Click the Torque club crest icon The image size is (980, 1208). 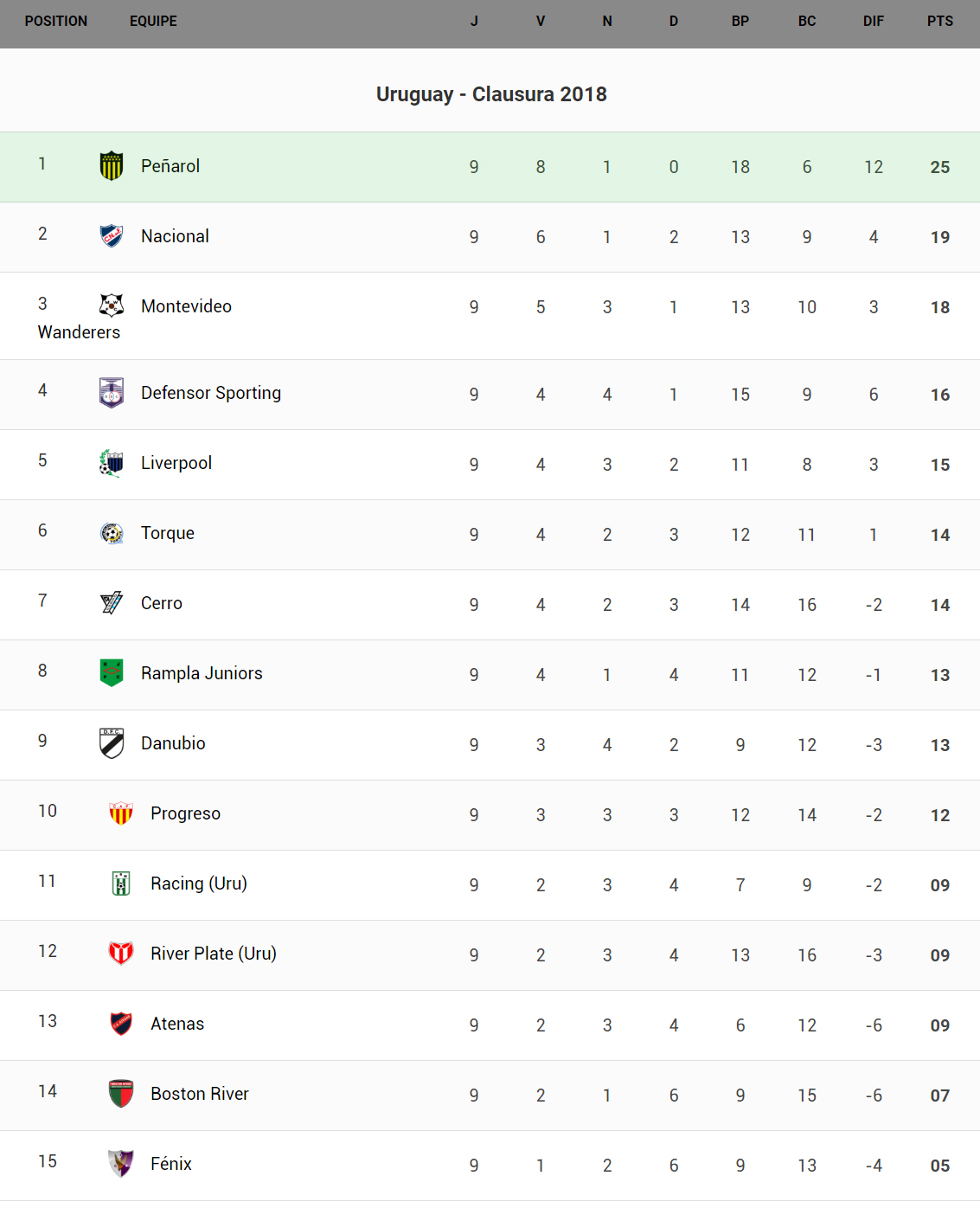112,533
